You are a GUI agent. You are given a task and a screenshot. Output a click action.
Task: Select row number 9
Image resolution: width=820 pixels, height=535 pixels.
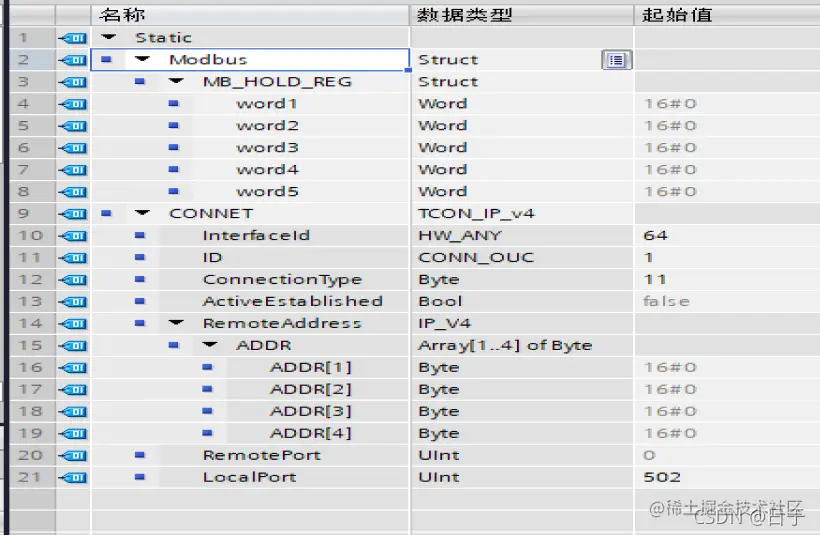click(x=31, y=214)
